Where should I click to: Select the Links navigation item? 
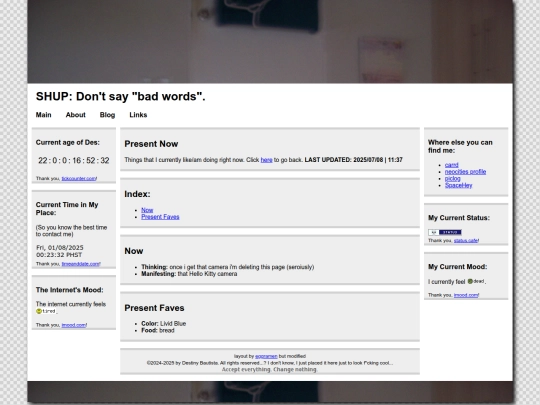[x=138, y=115]
